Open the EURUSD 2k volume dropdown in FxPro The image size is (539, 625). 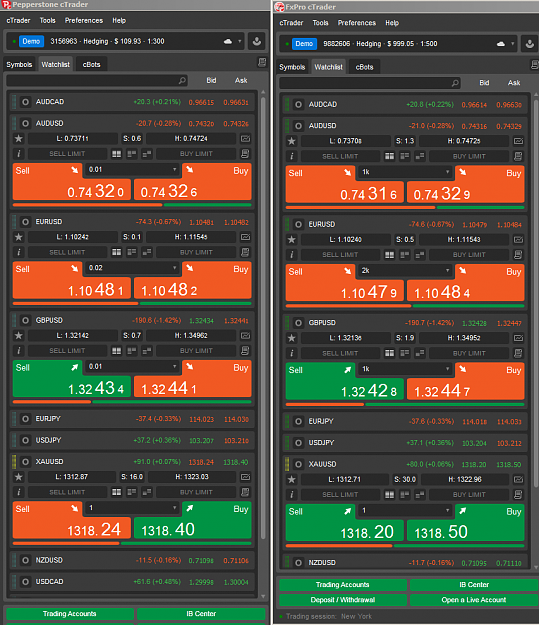[x=405, y=271]
